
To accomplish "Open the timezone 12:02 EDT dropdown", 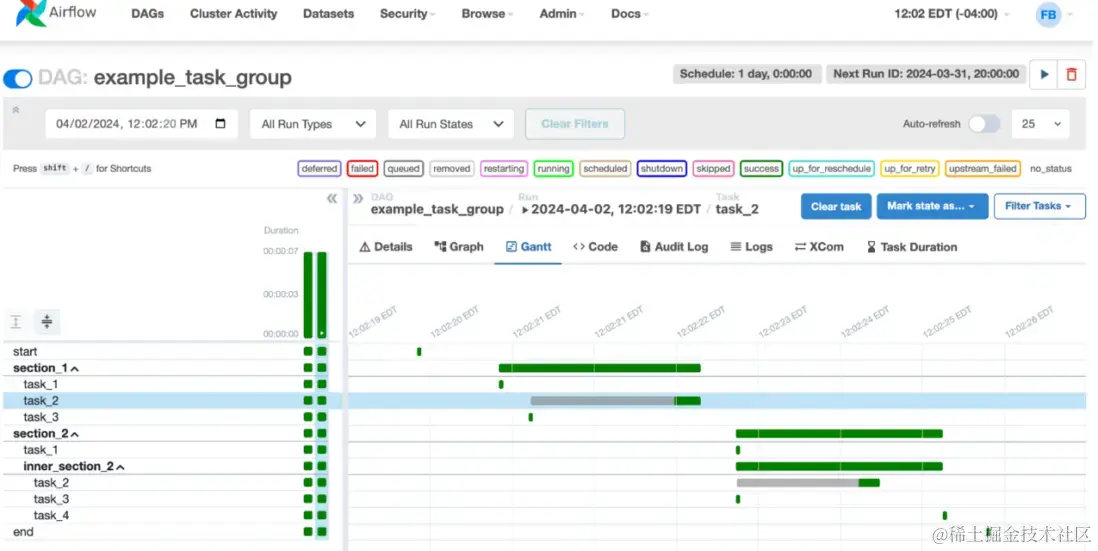I will coord(952,14).
